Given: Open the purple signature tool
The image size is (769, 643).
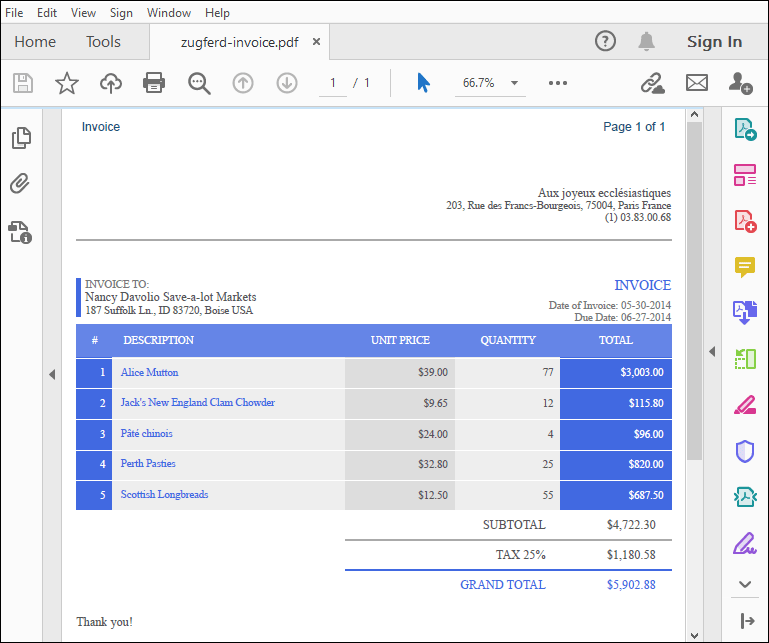Looking at the screenshot, I should point(744,543).
